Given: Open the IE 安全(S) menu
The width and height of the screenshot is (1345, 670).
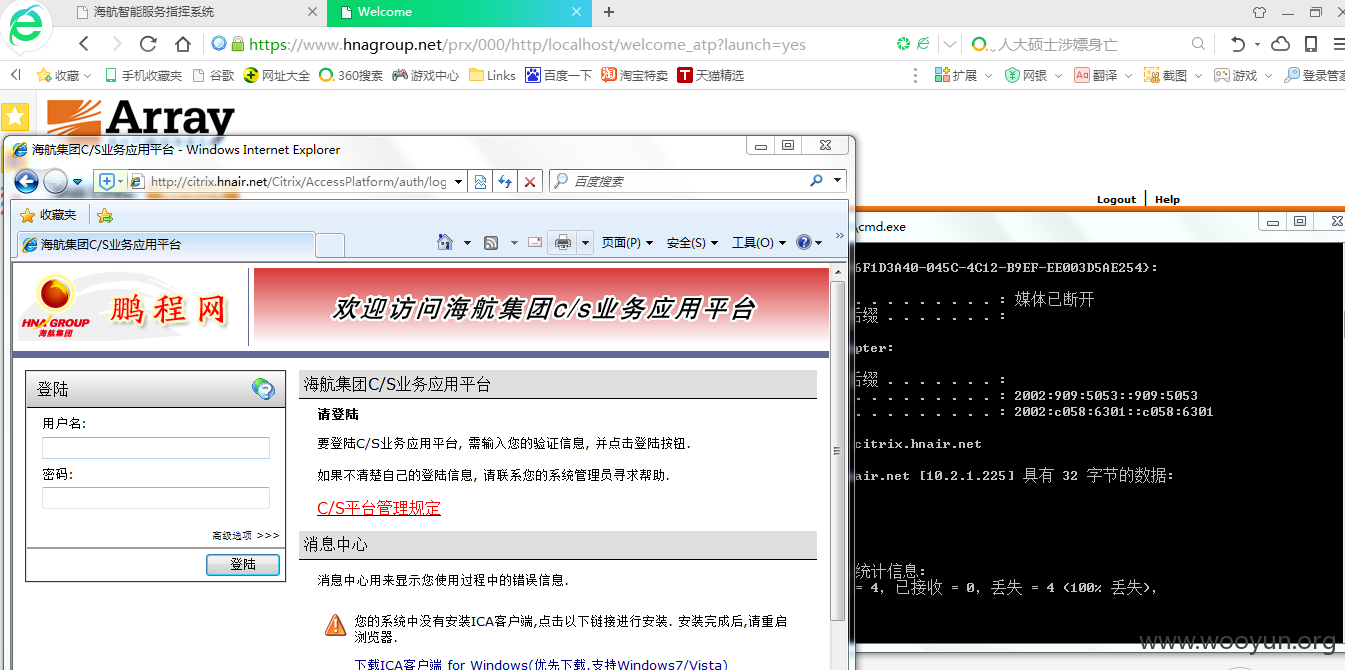Looking at the screenshot, I should coord(692,242).
